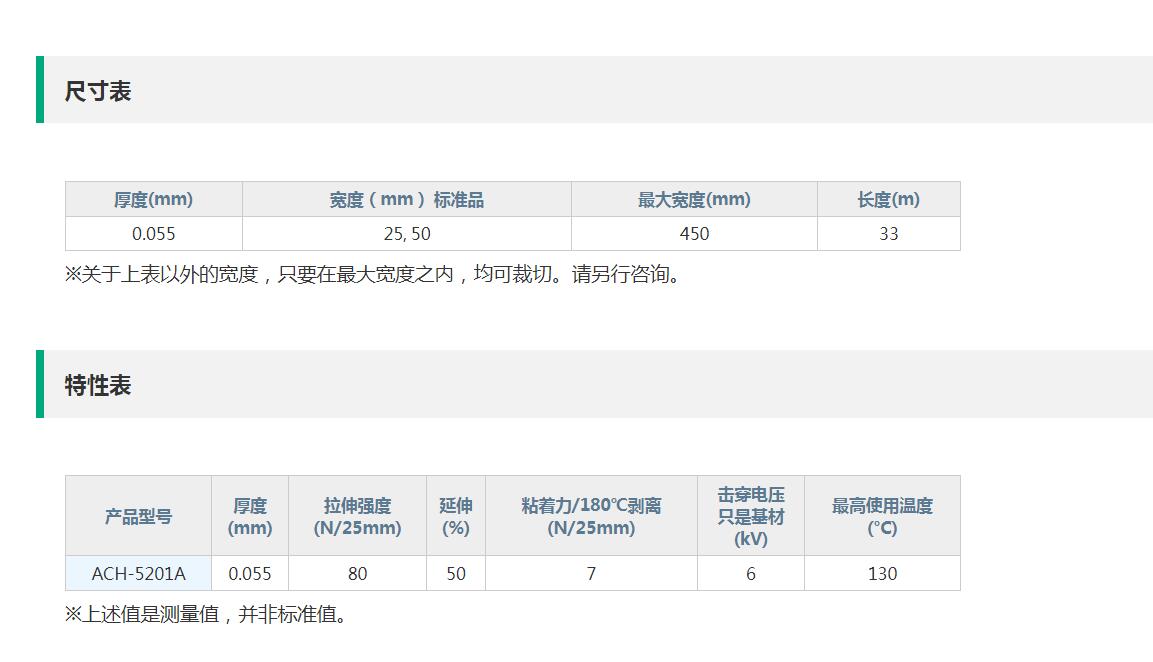Click the 厚度 (mm) header in properties table

tap(250, 516)
